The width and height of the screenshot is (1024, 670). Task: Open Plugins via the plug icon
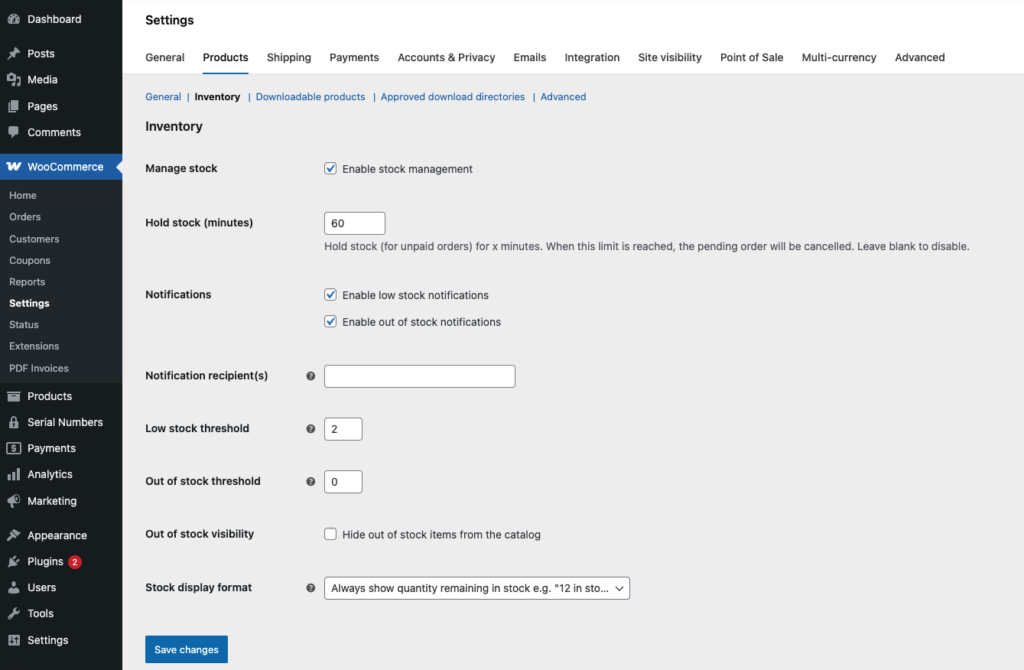pos(13,562)
